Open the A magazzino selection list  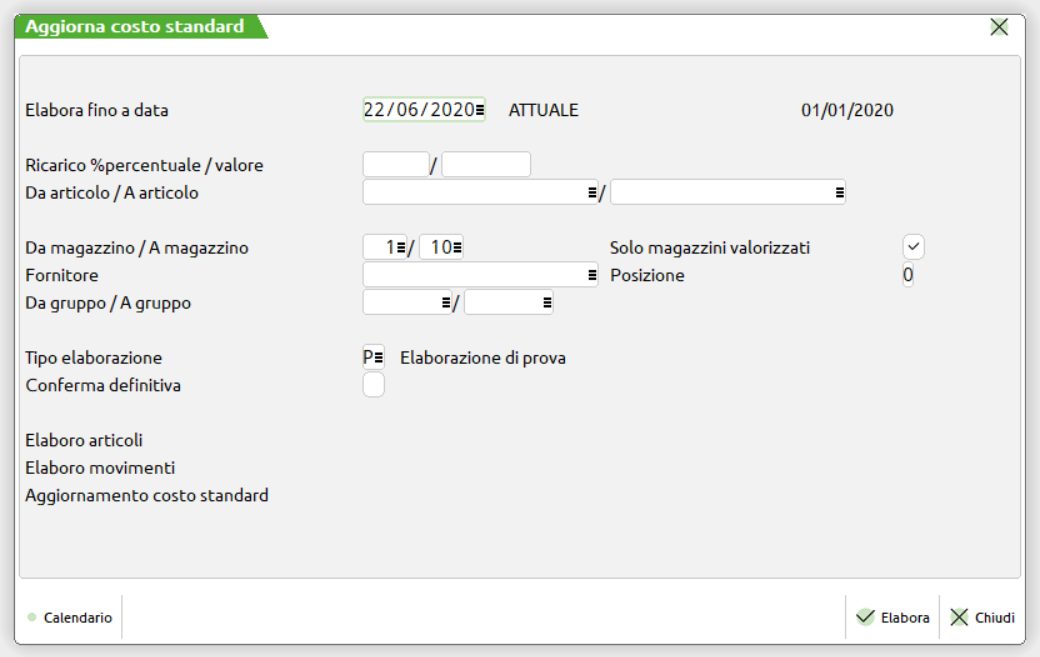pyautogui.click(x=459, y=248)
